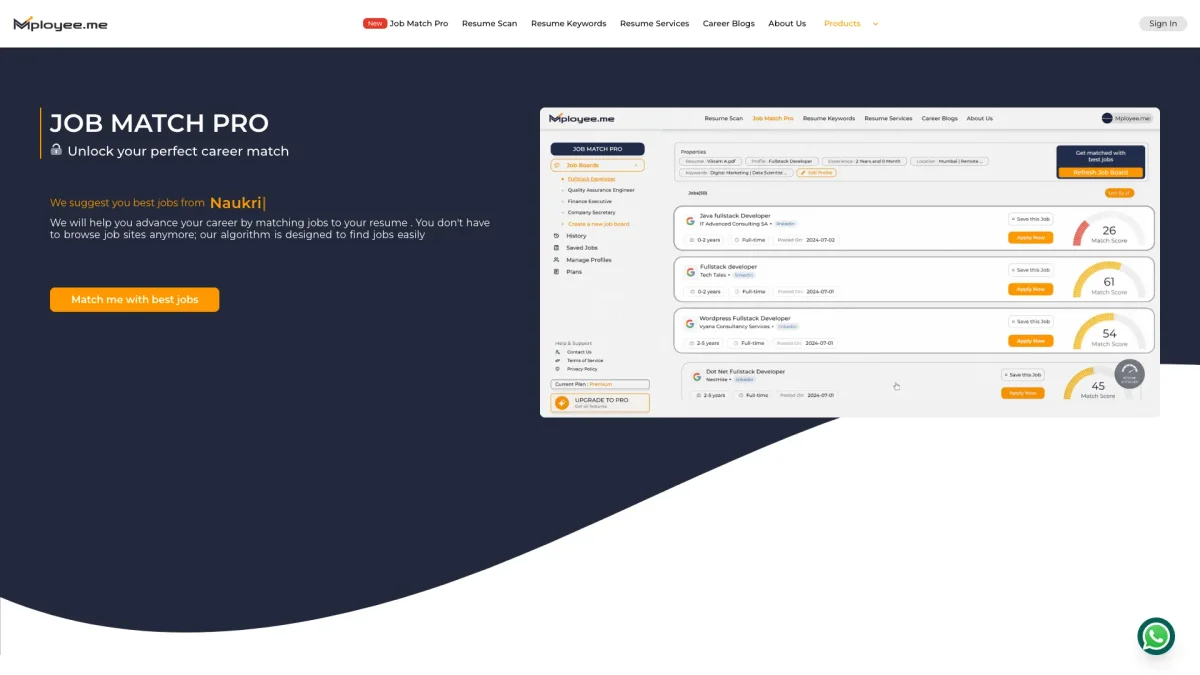This screenshot has height=675, width=1200.
Task: Toggle Save this Job for Wordpress Fullstack Developer
Action: pyautogui.click(x=1030, y=322)
